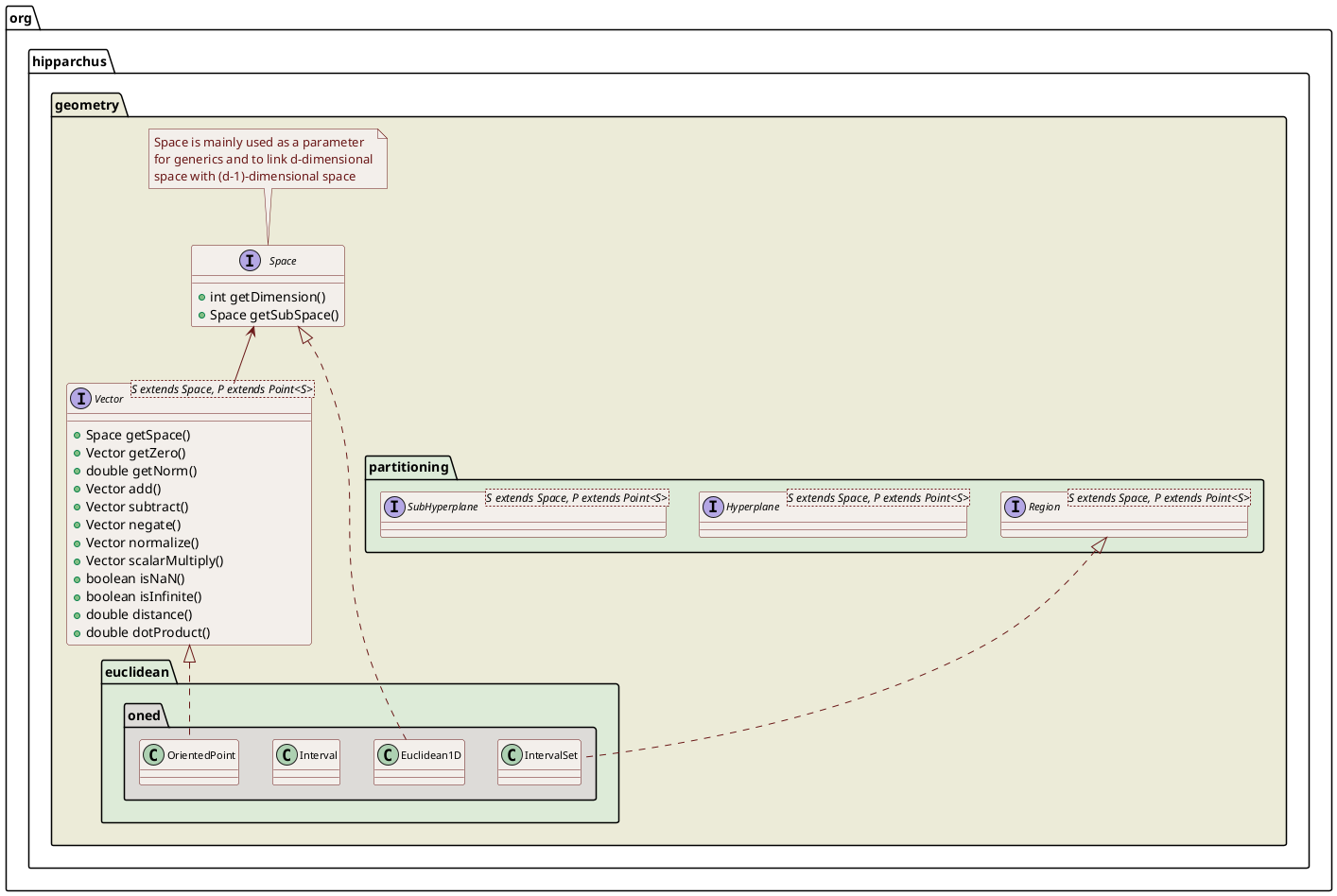
Task: Select the hipparchus package tab
Action: [70, 61]
